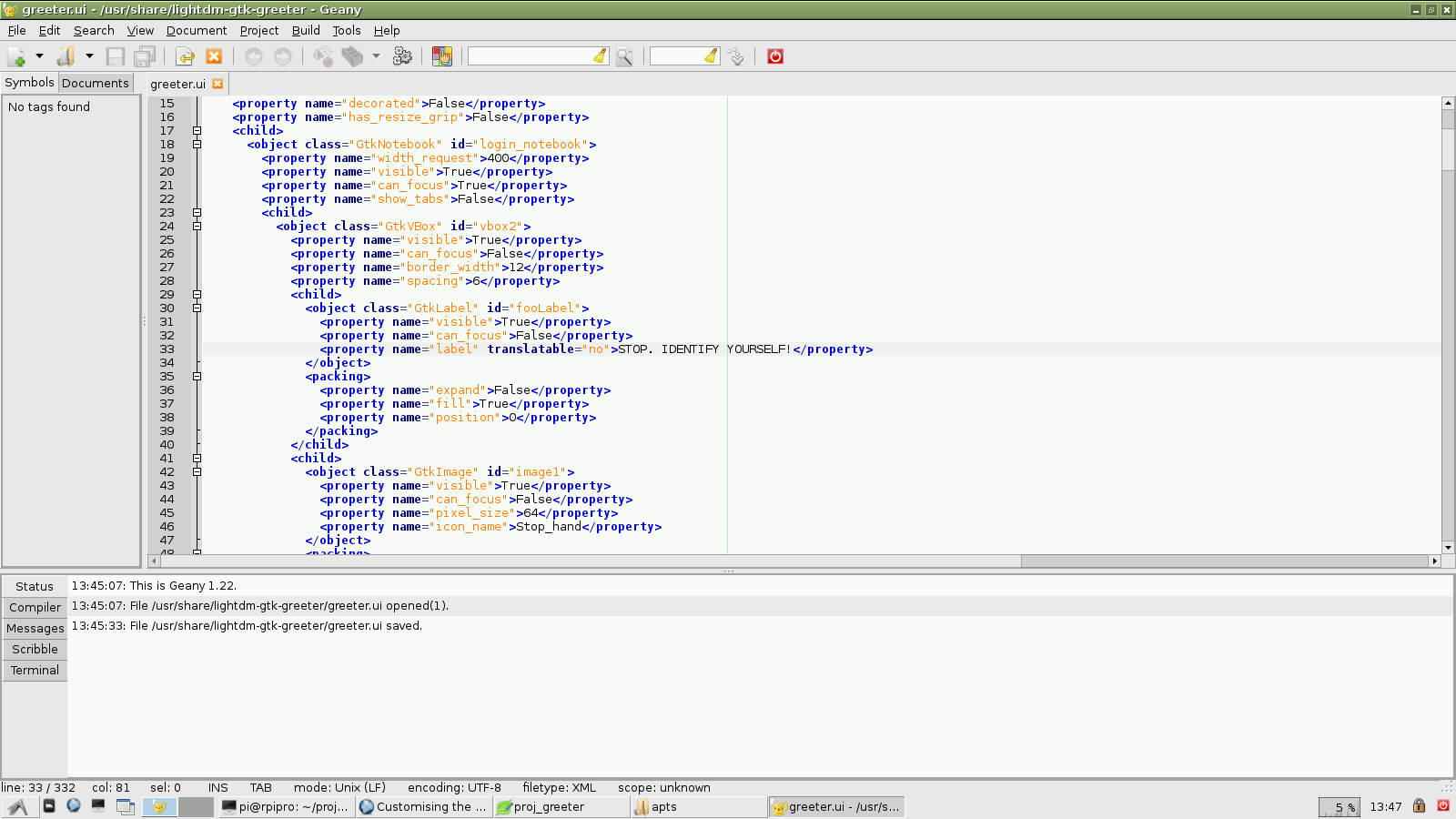Show the Messages tab
Viewport: 1456px width, 819px height.
click(35, 628)
